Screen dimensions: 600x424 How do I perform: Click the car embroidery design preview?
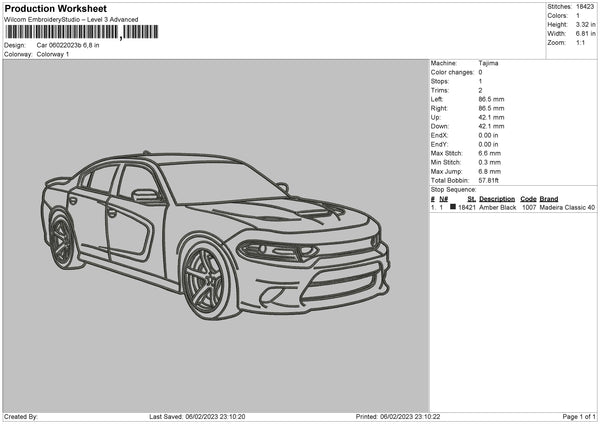point(214,232)
